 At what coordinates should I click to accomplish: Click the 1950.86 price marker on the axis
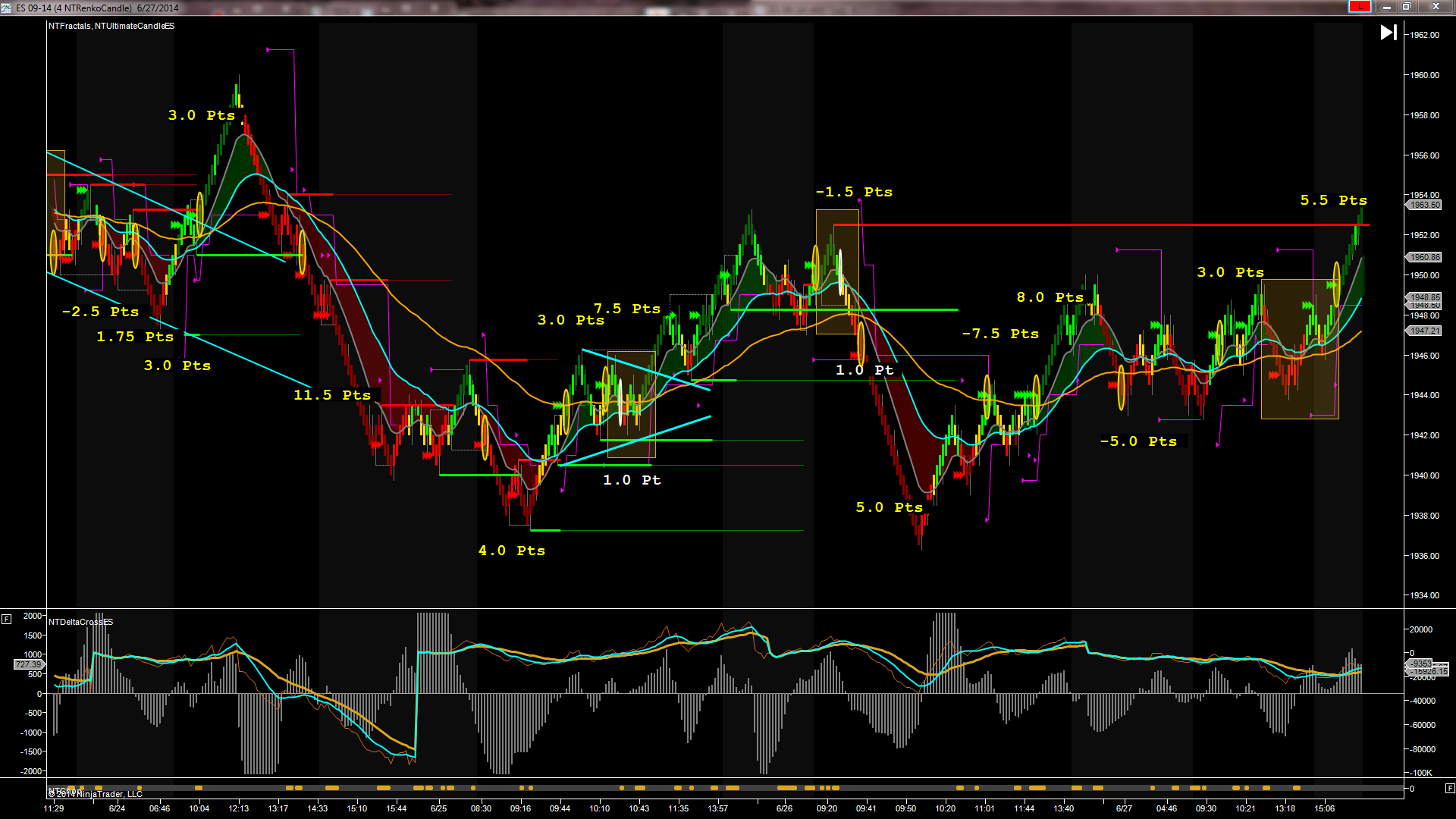1425,257
